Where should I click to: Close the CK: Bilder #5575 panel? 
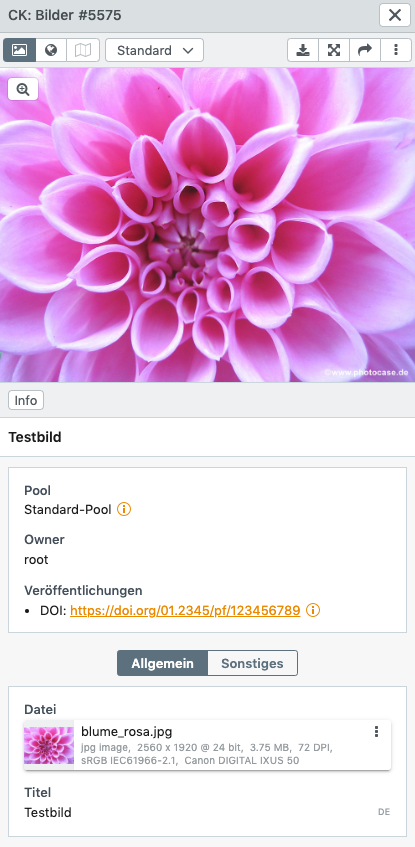click(x=395, y=15)
